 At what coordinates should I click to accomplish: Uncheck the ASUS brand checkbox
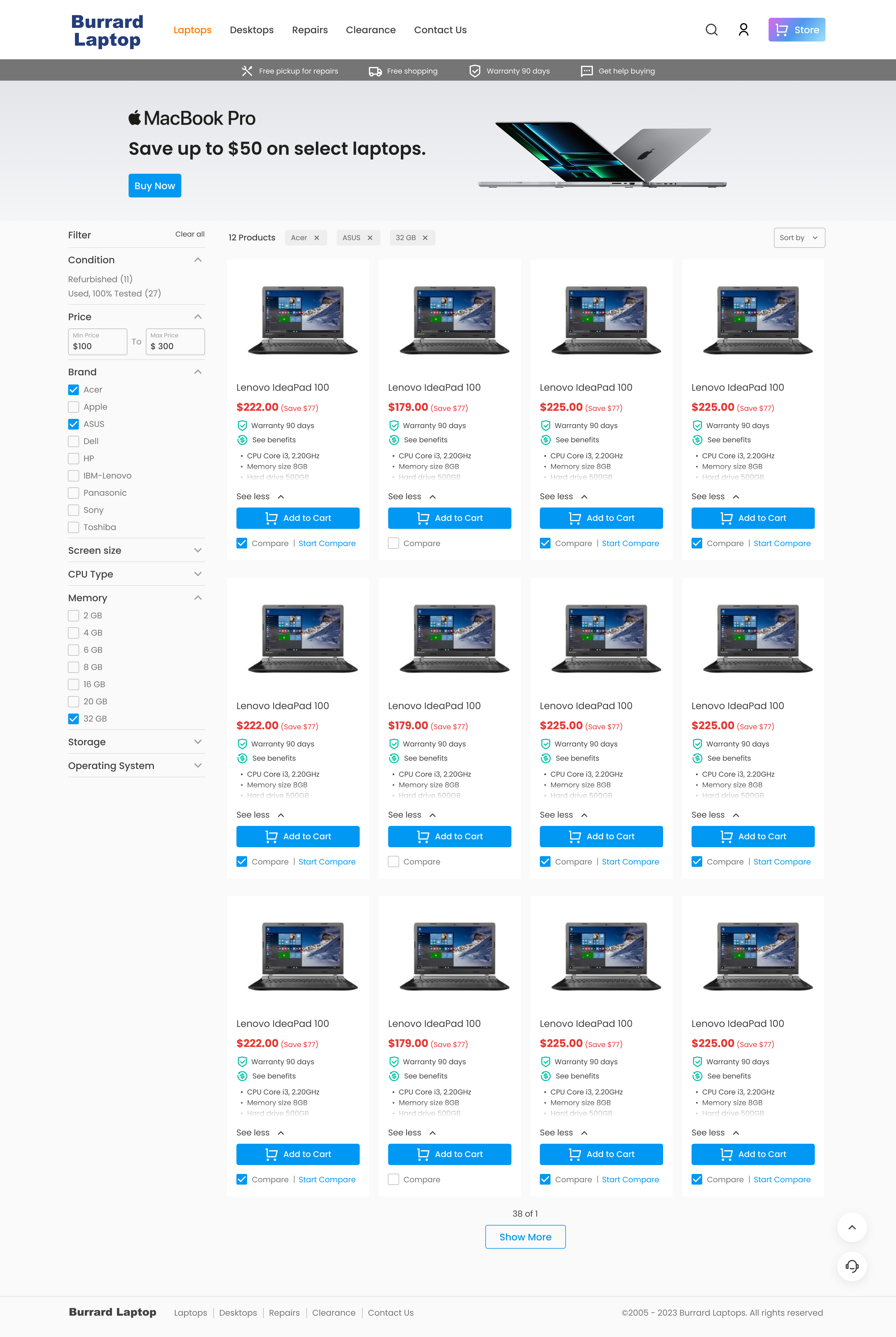coord(73,424)
